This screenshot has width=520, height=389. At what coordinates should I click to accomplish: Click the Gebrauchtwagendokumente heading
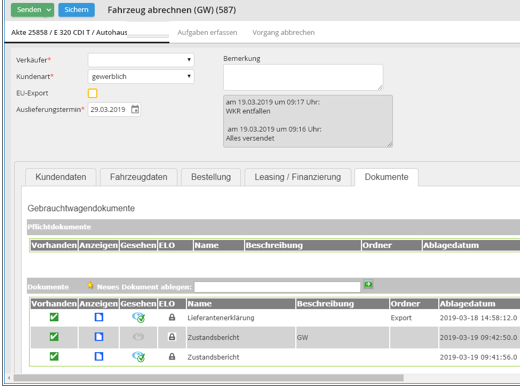click(x=81, y=208)
